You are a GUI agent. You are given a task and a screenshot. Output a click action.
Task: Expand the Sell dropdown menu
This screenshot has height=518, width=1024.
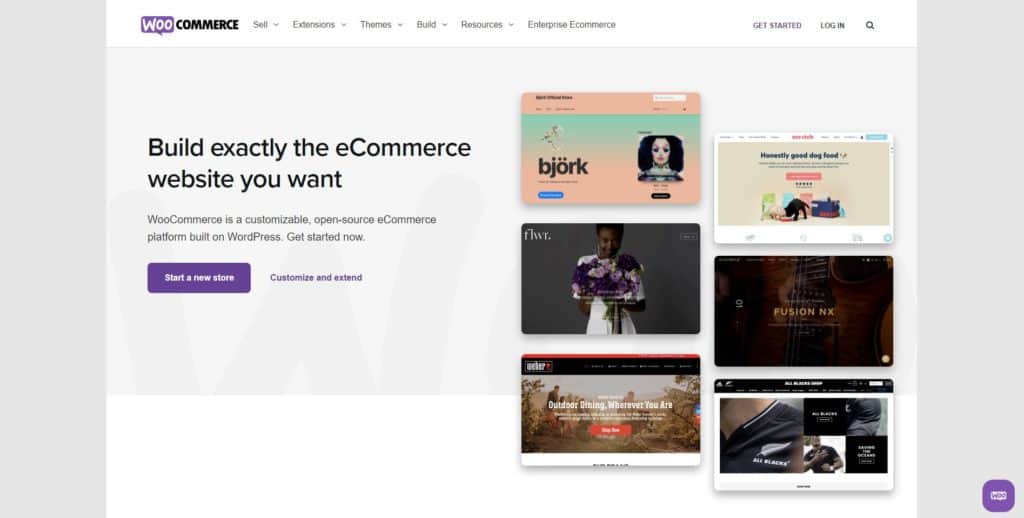pos(266,25)
